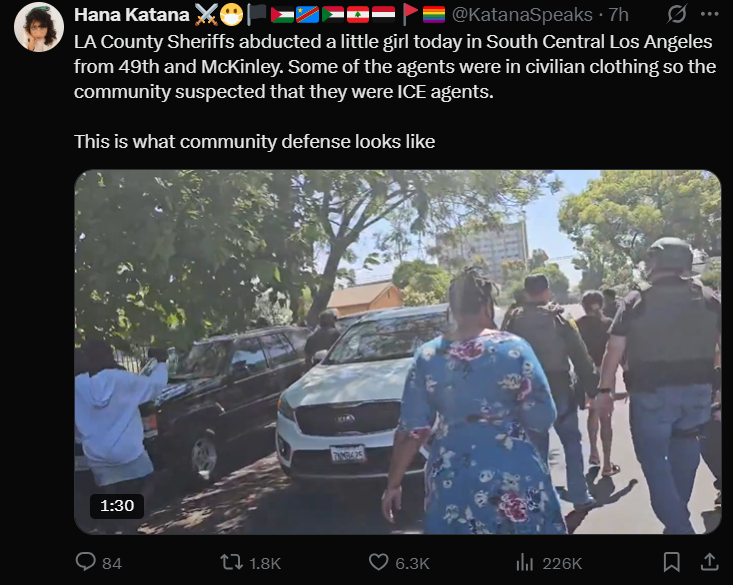Viewport: 733px width, 585px height.
Task: Like the post with the heart icon
Action: (x=378, y=562)
